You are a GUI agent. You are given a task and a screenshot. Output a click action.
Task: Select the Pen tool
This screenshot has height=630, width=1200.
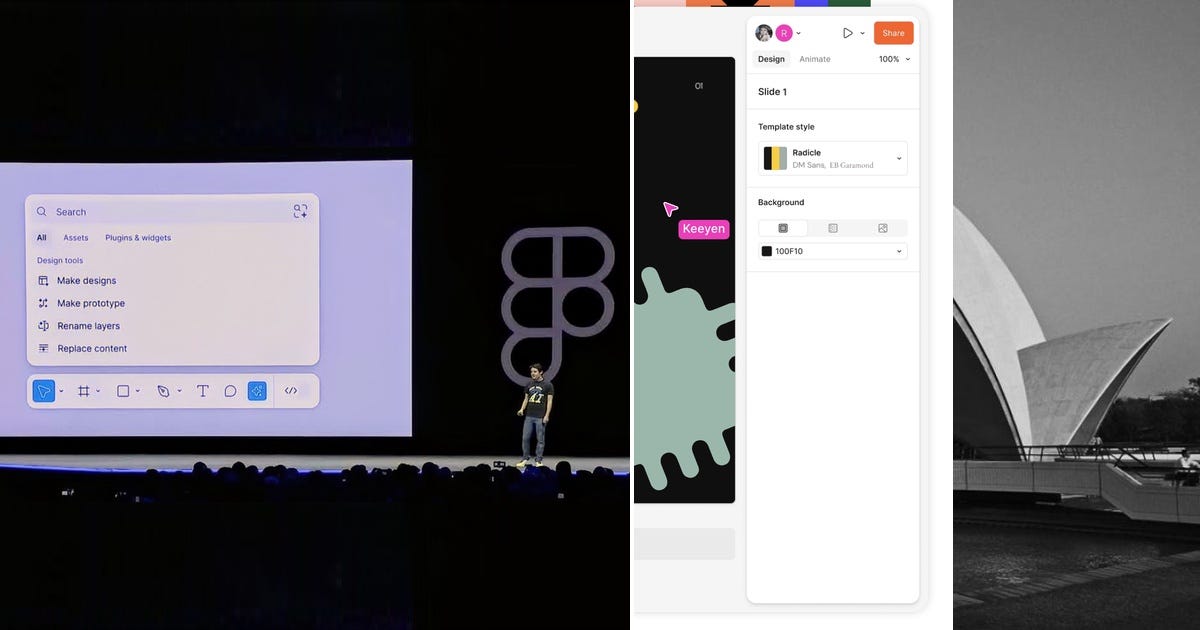tap(162, 391)
